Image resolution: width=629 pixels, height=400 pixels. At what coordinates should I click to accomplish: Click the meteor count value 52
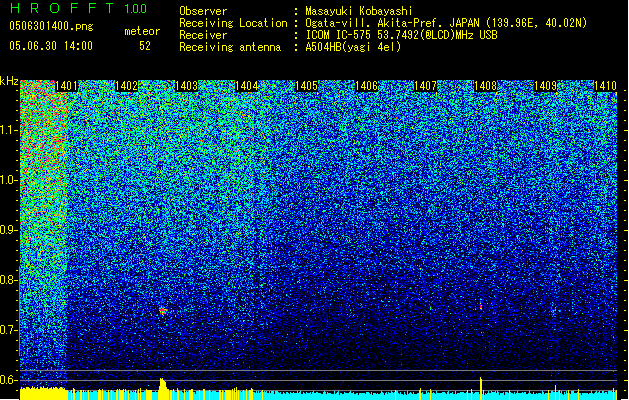145,46
